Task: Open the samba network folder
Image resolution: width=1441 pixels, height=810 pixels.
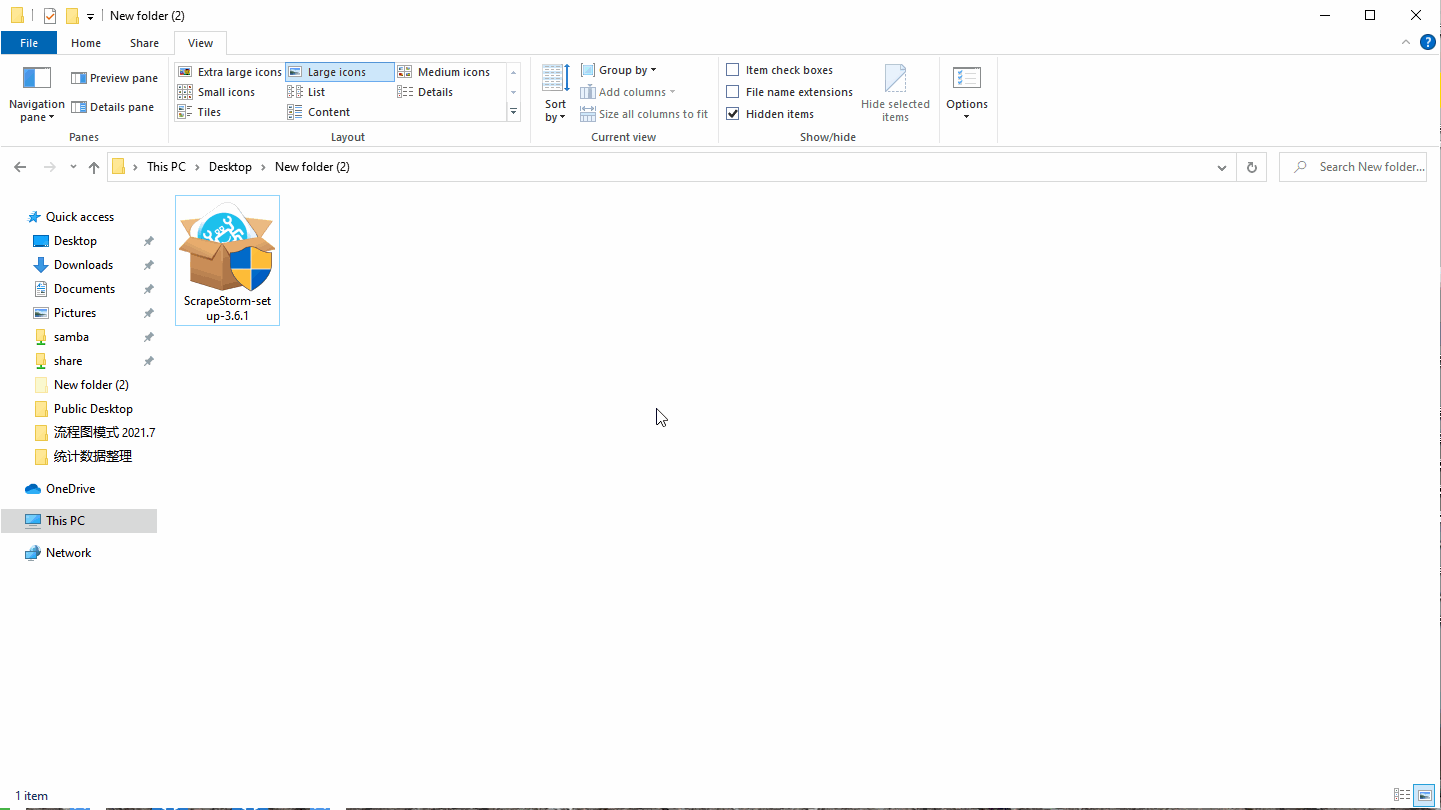Action: (x=71, y=337)
